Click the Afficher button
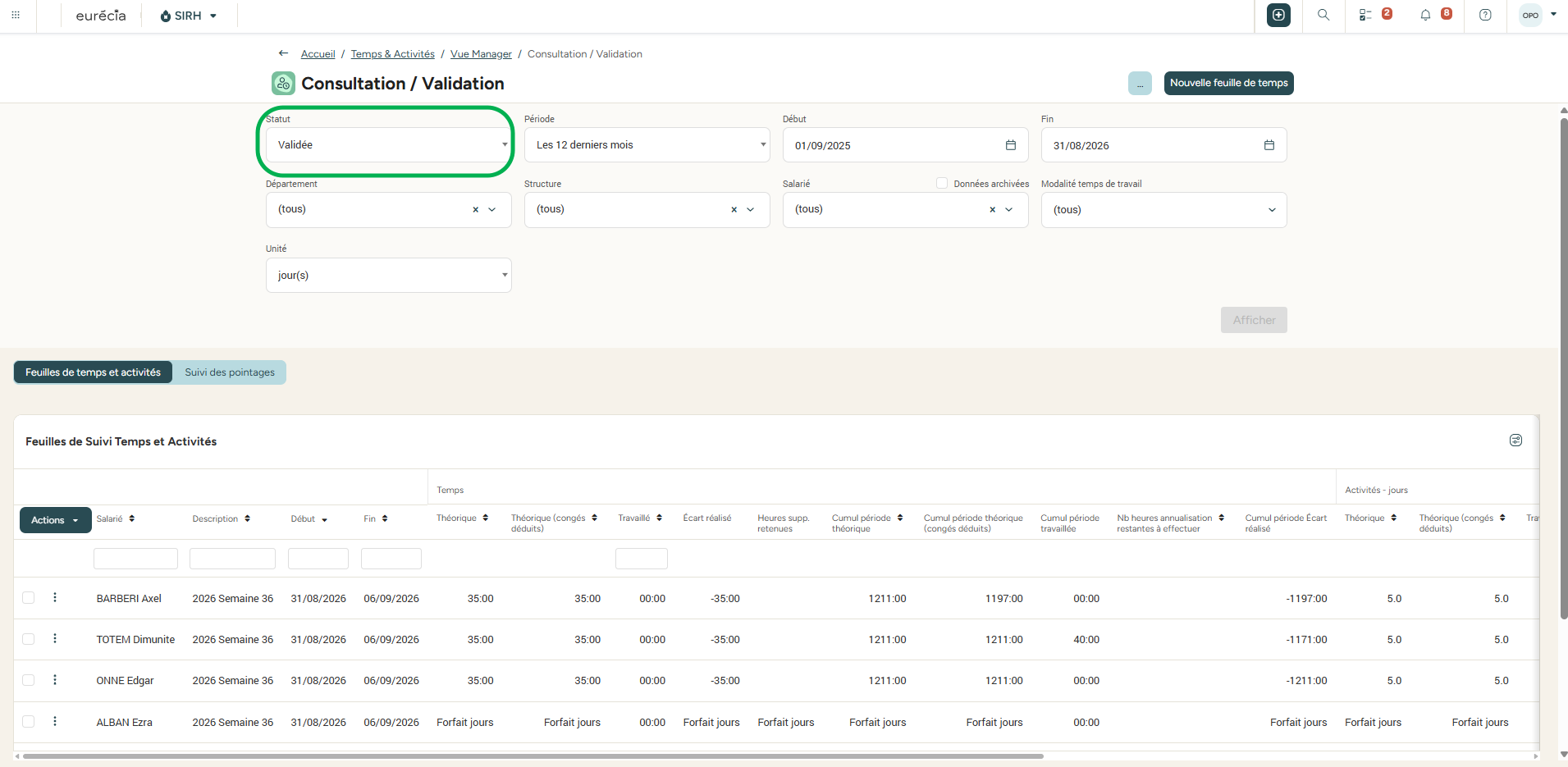The width and height of the screenshot is (1568, 767). pos(1254,320)
